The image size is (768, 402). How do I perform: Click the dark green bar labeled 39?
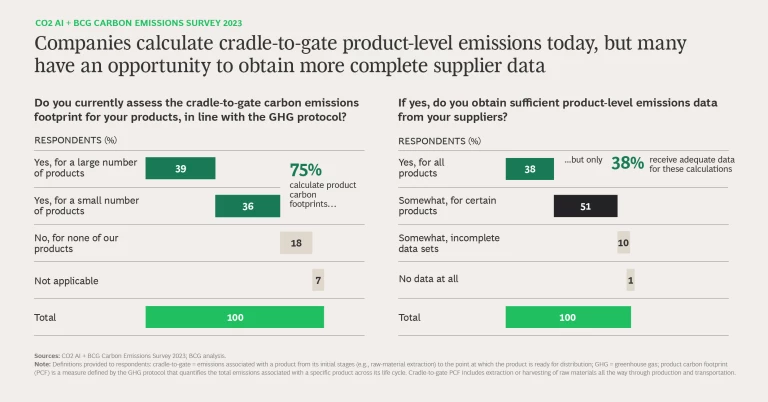[180, 168]
